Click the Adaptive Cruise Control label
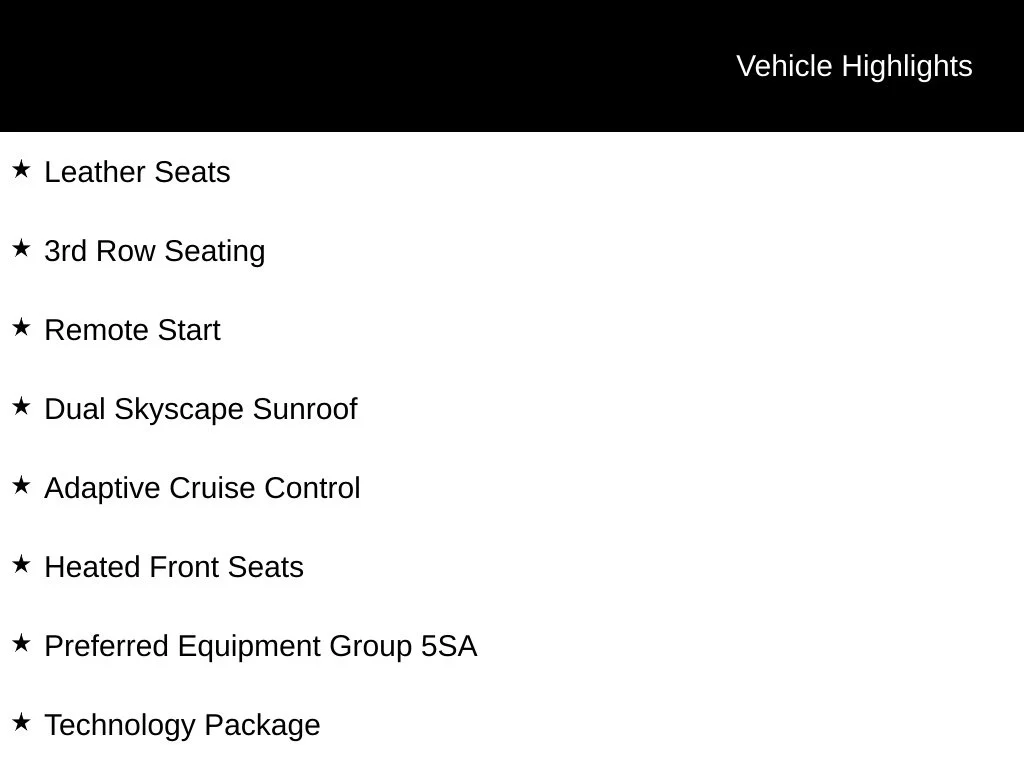1024x768 pixels. pos(202,489)
